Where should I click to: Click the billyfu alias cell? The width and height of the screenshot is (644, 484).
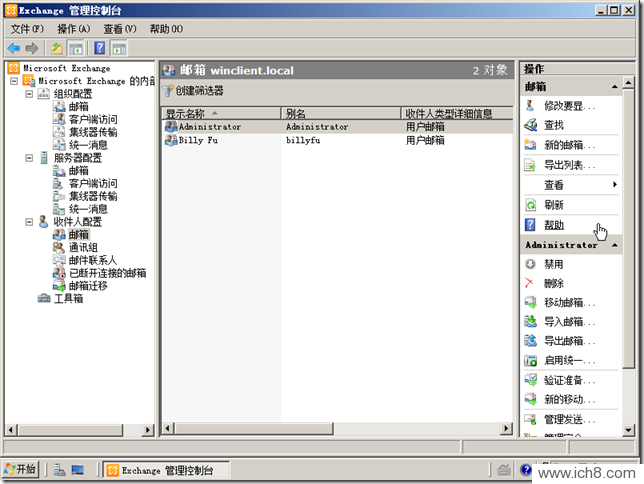pyautogui.click(x=303, y=140)
